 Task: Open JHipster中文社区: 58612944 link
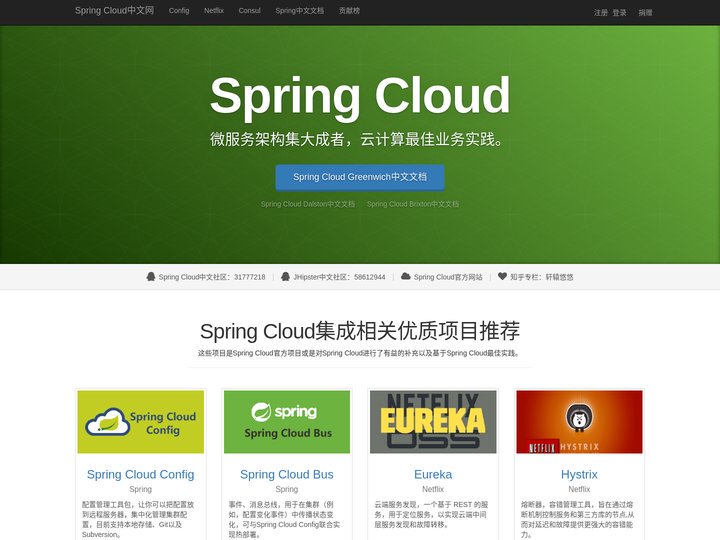pyautogui.click(x=339, y=277)
